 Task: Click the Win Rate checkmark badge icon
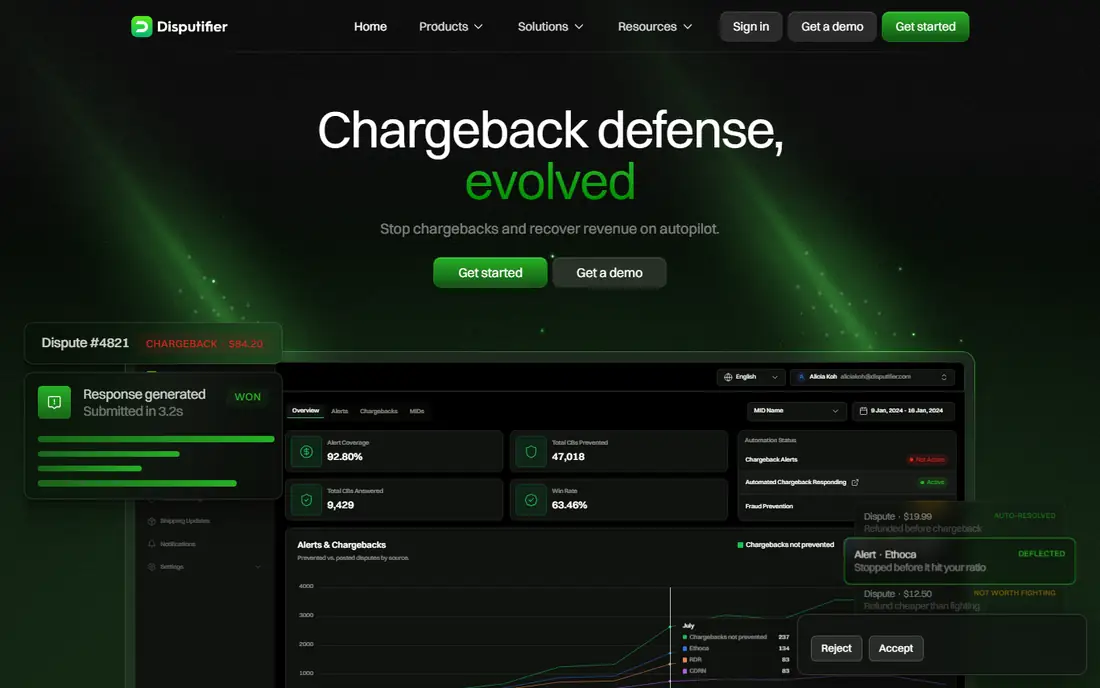(531, 500)
